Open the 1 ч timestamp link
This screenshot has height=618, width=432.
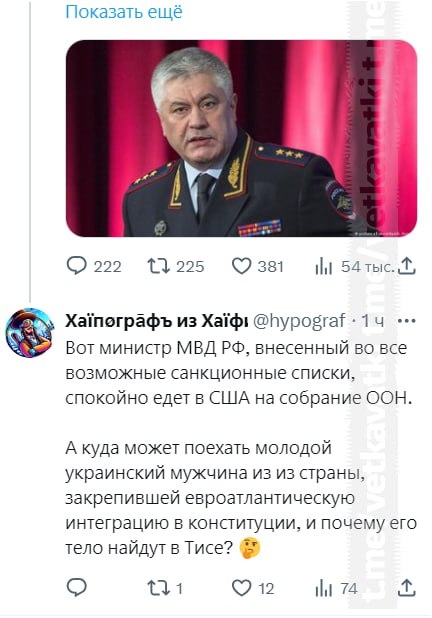coord(372,321)
